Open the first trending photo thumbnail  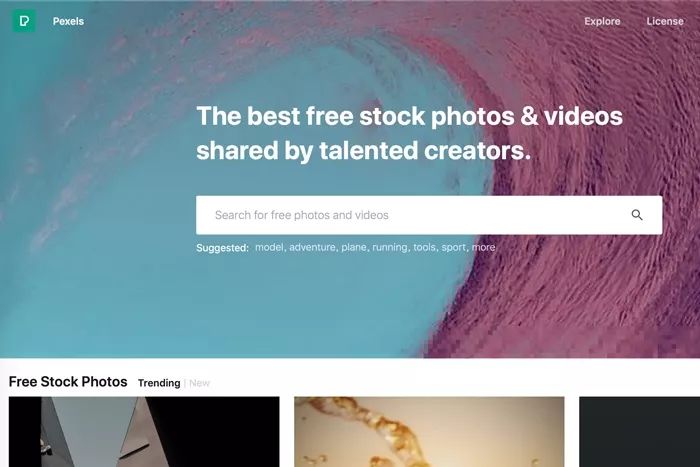(144, 432)
